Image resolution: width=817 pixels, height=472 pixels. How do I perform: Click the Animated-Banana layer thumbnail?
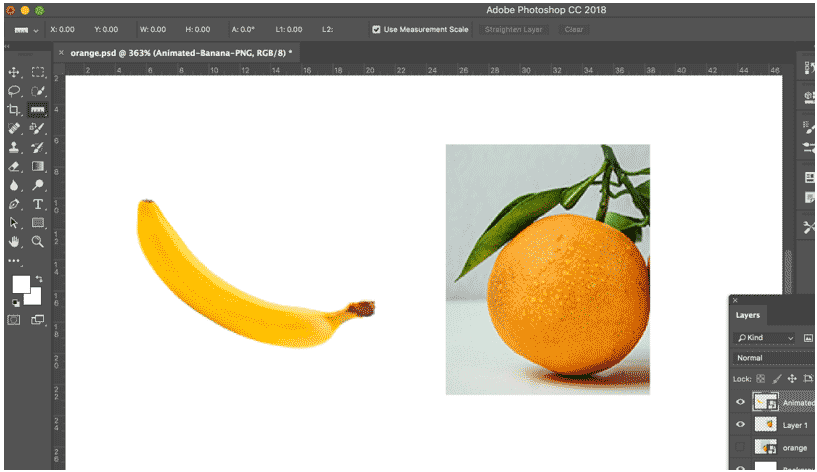point(765,402)
